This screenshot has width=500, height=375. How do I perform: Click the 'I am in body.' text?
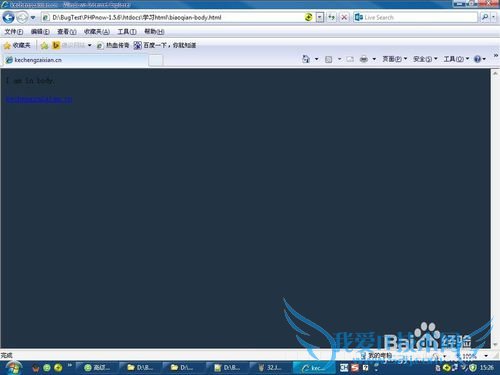pos(30,81)
